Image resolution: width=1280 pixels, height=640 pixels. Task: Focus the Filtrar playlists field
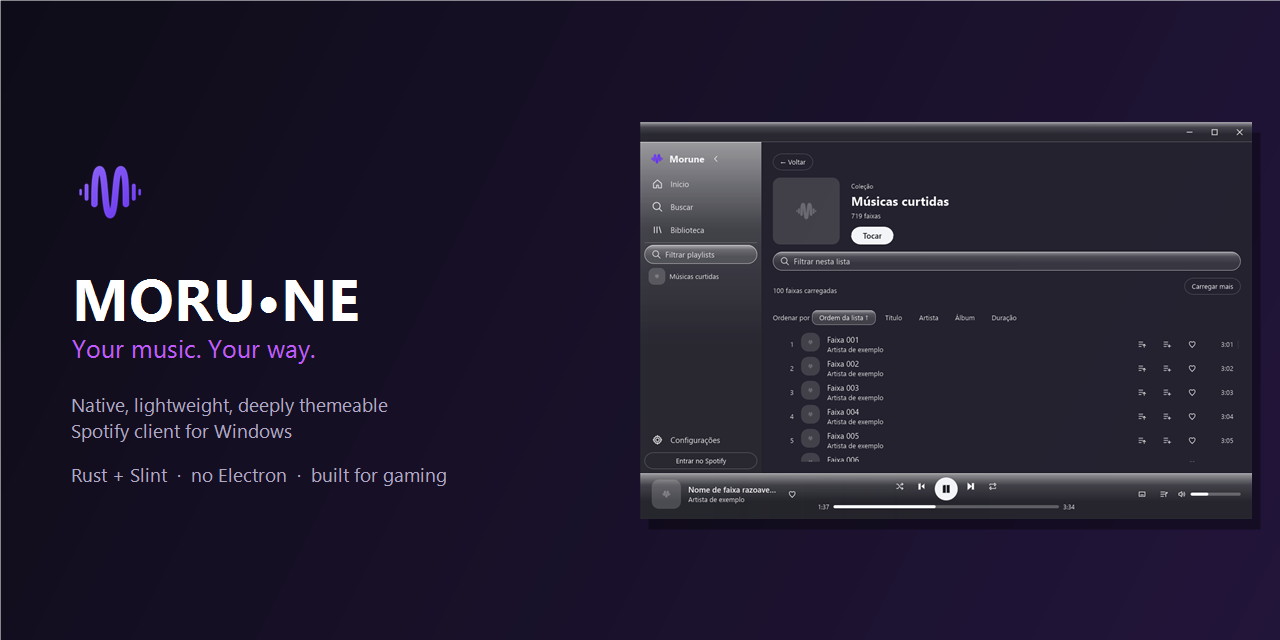[700, 255]
